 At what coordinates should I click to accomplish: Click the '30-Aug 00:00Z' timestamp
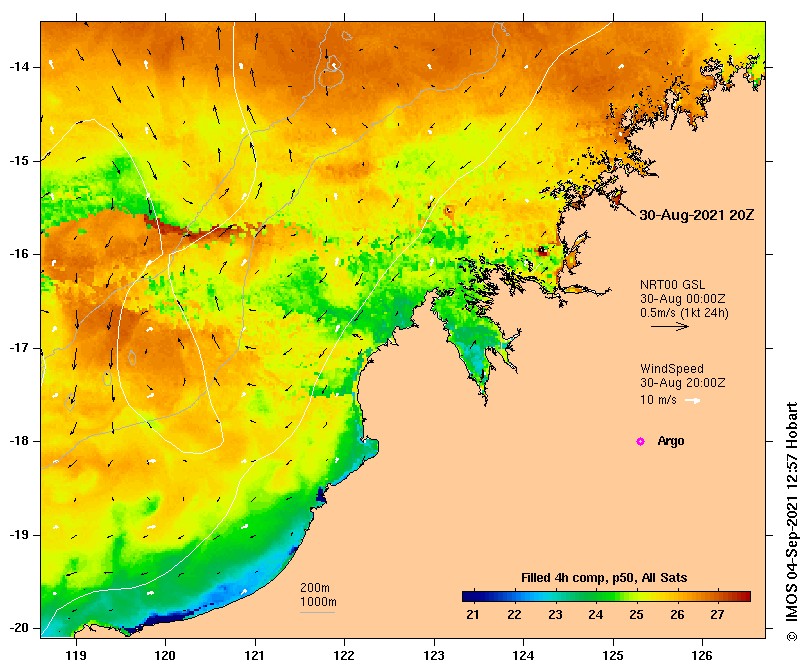pyautogui.click(x=683, y=299)
